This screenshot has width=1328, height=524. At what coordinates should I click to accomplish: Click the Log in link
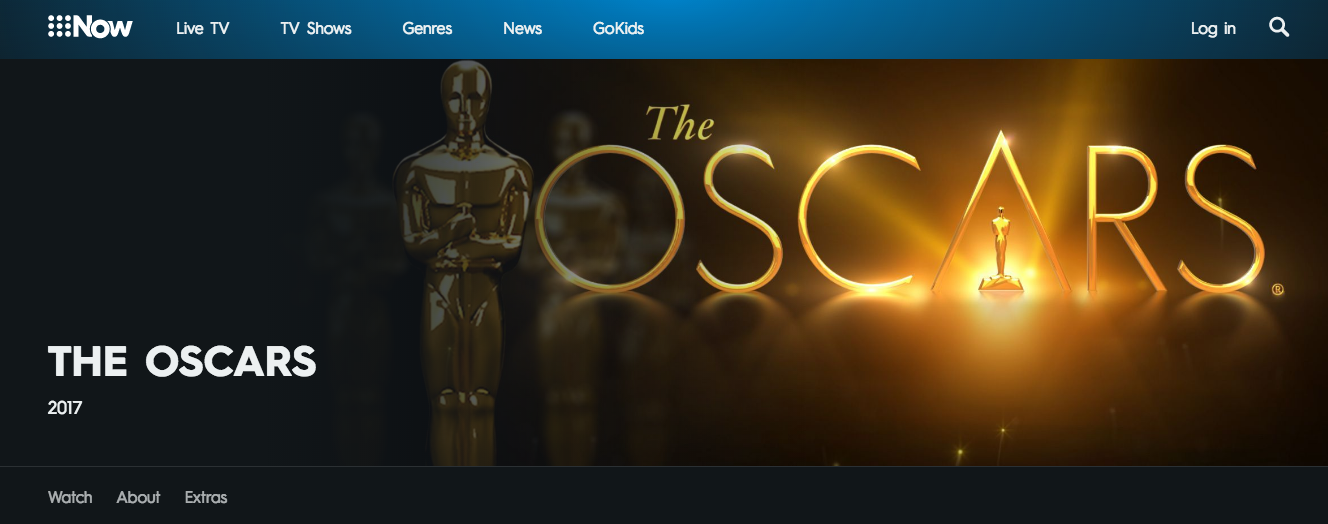tap(1213, 28)
